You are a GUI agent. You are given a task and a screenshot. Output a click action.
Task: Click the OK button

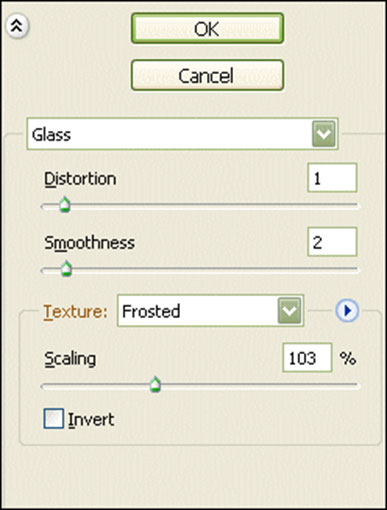tap(207, 29)
